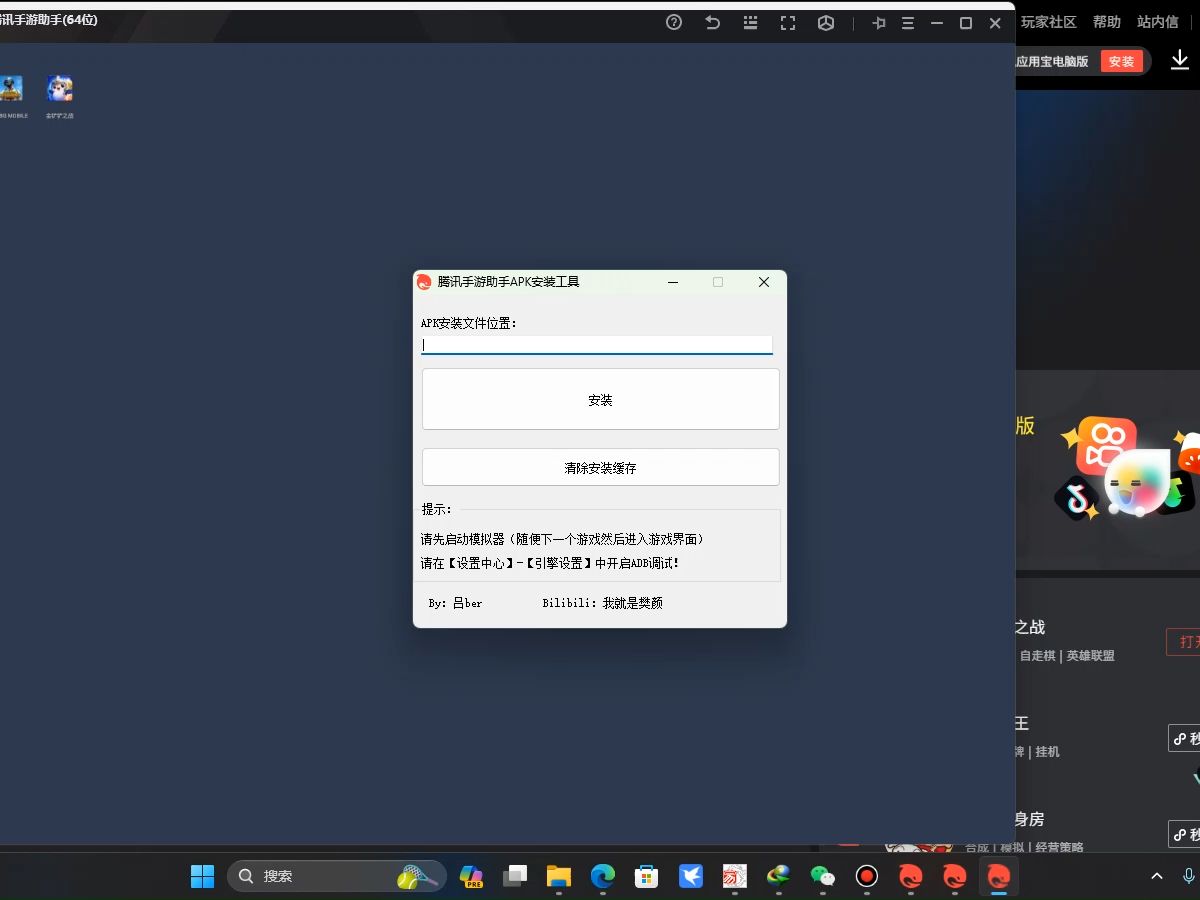The image size is (1200, 900).
Task: Click the fullscreen brackets icon
Action: (x=788, y=22)
